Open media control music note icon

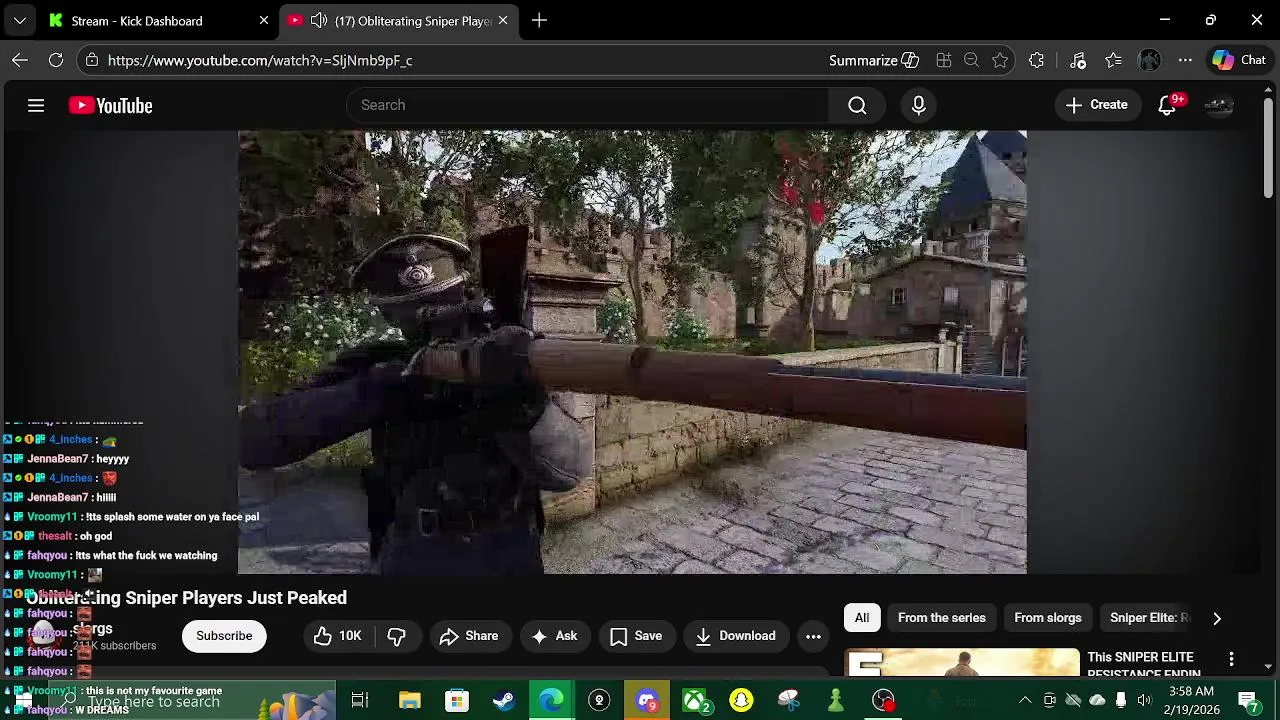[1078, 60]
